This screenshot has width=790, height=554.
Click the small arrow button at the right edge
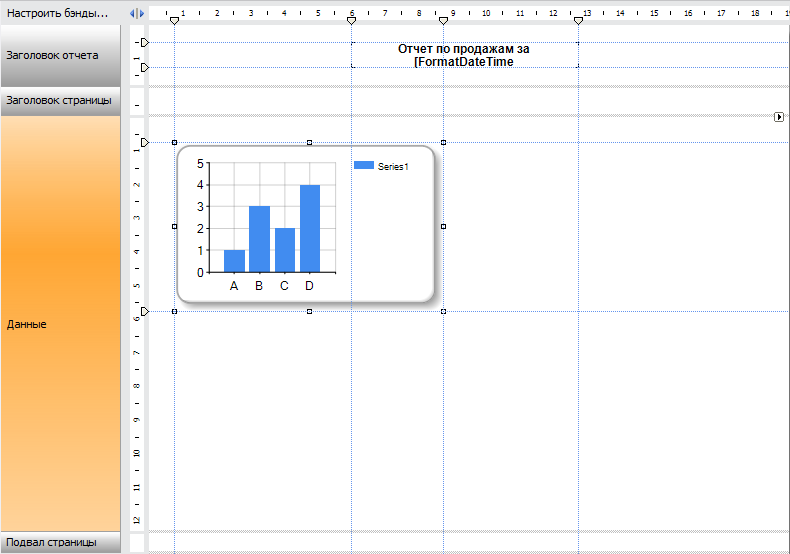click(x=779, y=117)
